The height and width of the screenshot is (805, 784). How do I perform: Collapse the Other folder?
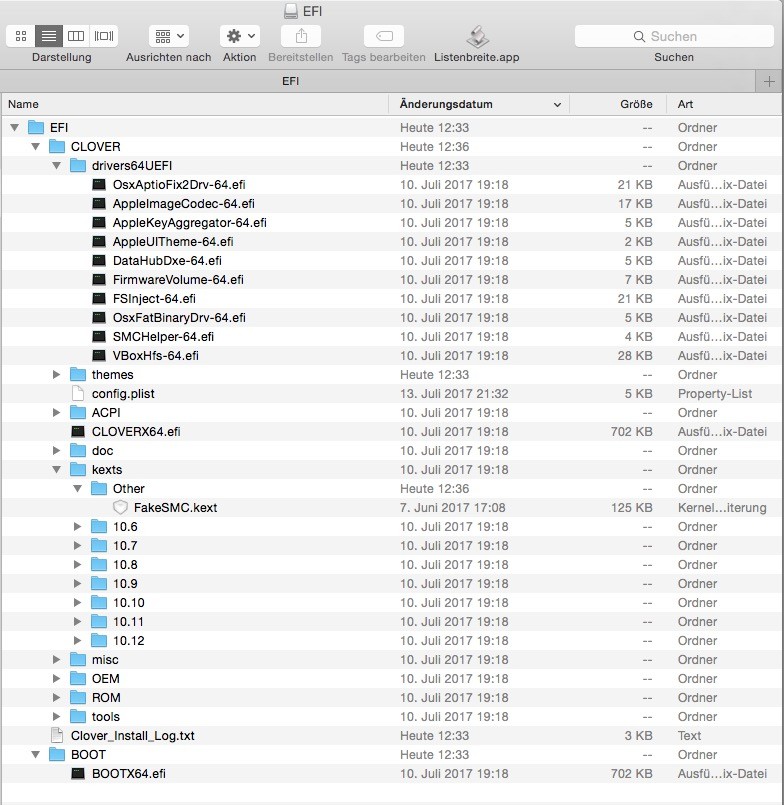78,488
